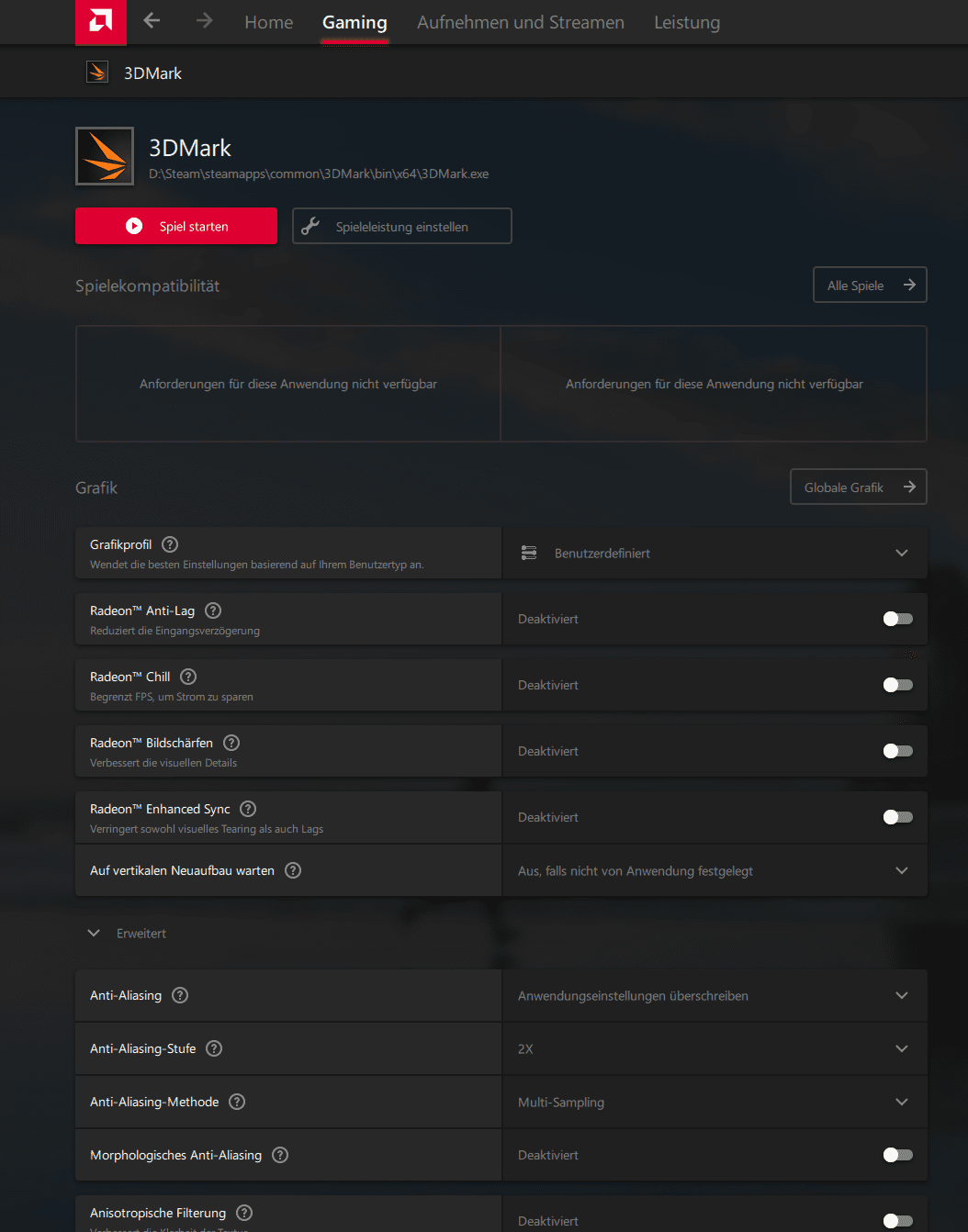Open help for Radeon Chill
The width and height of the screenshot is (968, 1232).
(188, 677)
